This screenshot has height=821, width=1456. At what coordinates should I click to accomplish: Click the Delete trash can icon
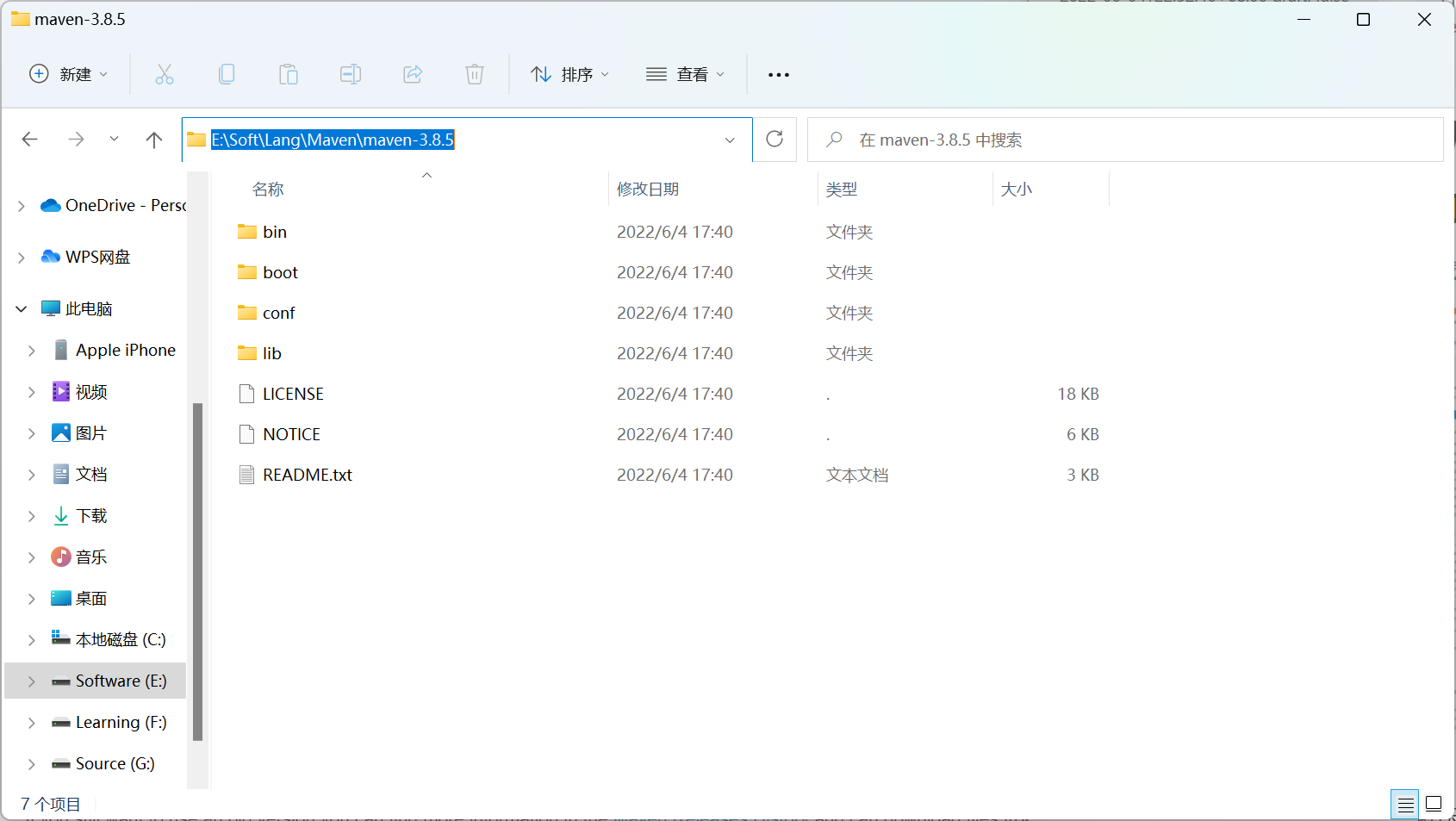[x=475, y=75]
